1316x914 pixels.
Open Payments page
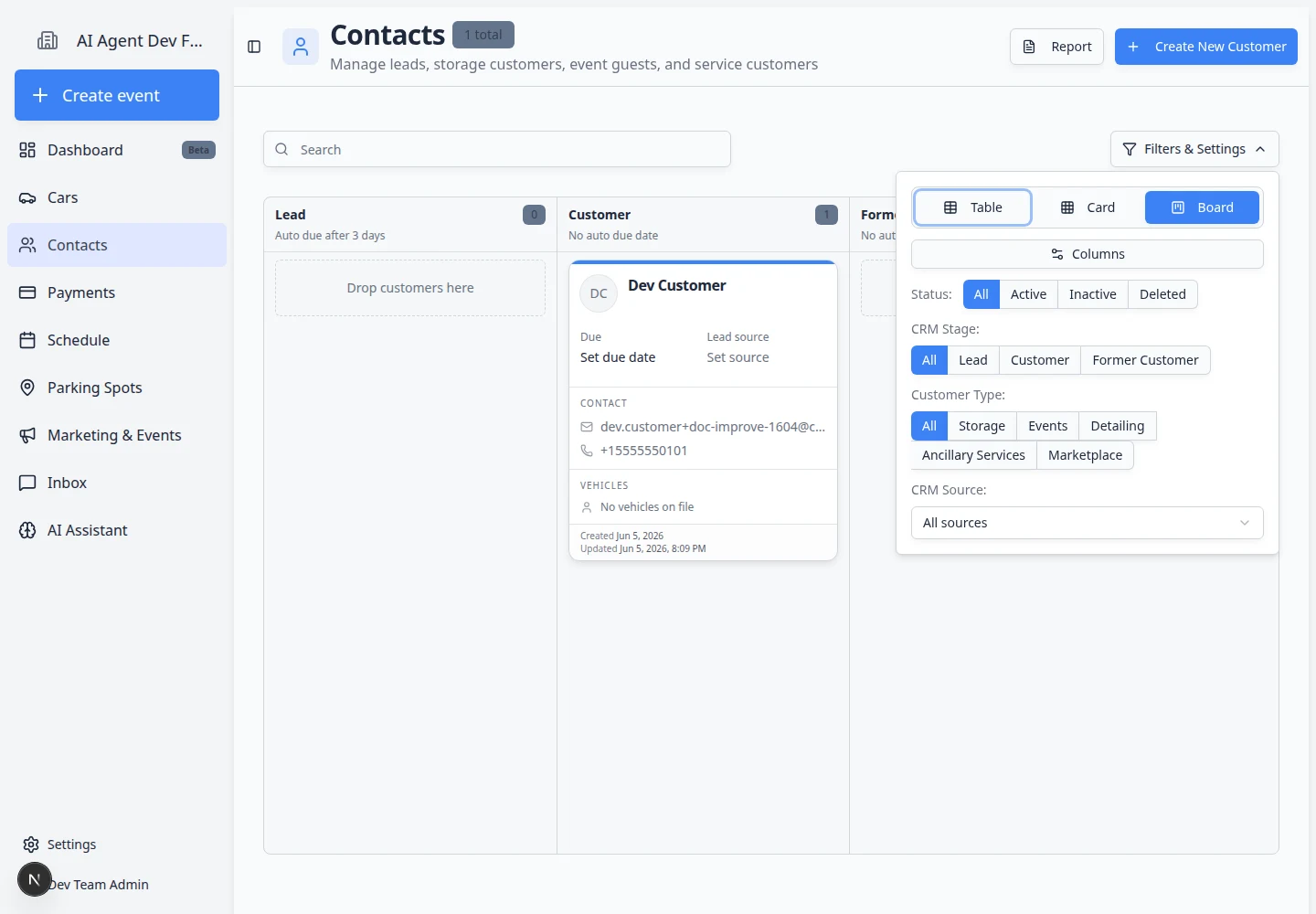pos(117,292)
